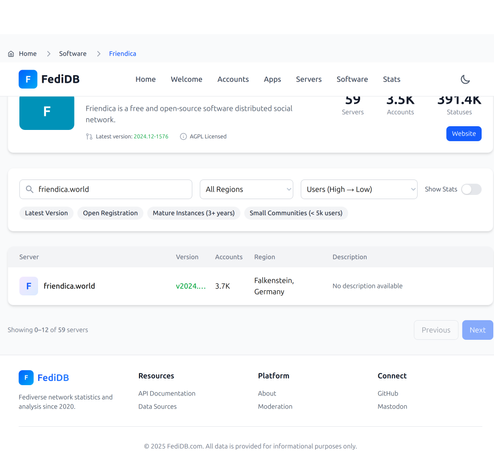The width and height of the screenshot is (494, 466).
Task: Open the GitHub footer link
Action: [388, 393]
